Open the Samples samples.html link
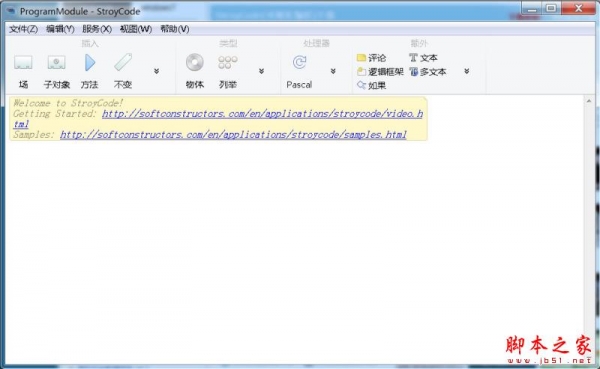The image size is (600, 369). [233, 135]
